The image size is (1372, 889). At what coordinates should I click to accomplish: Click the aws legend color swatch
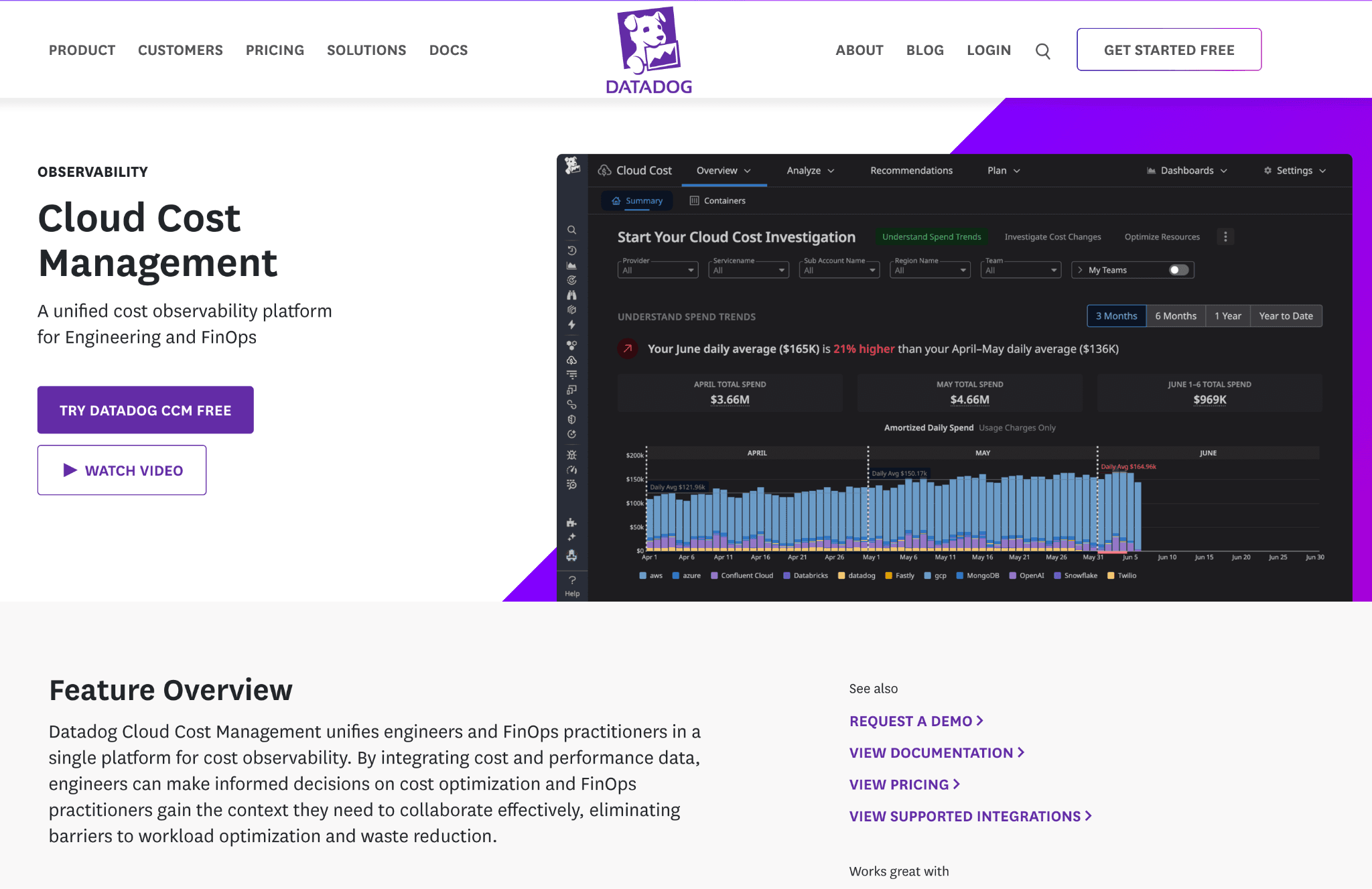643,575
